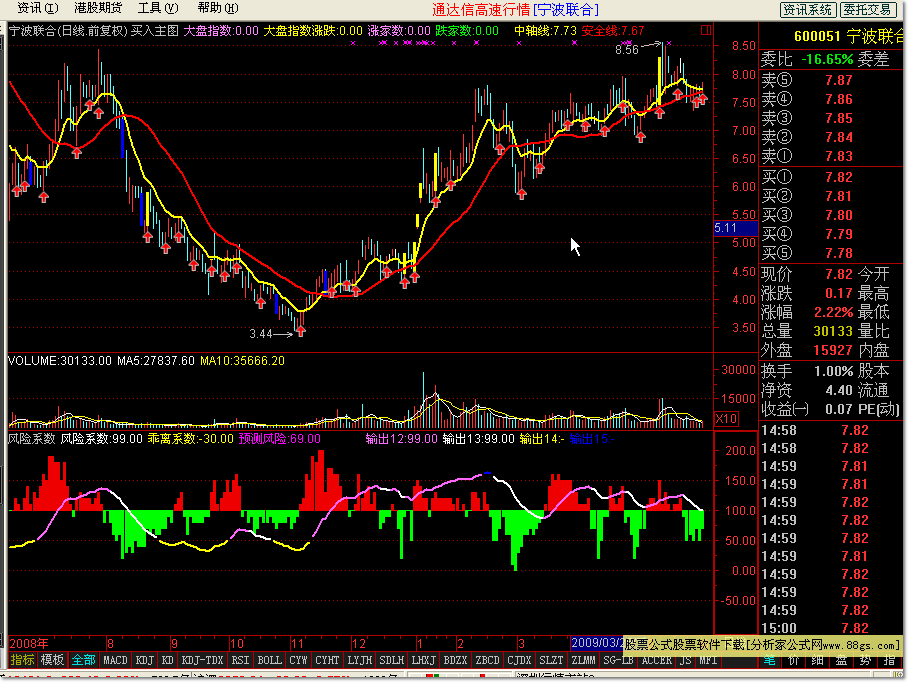
Task: Switch to the BOLL indicator
Action: (269, 660)
